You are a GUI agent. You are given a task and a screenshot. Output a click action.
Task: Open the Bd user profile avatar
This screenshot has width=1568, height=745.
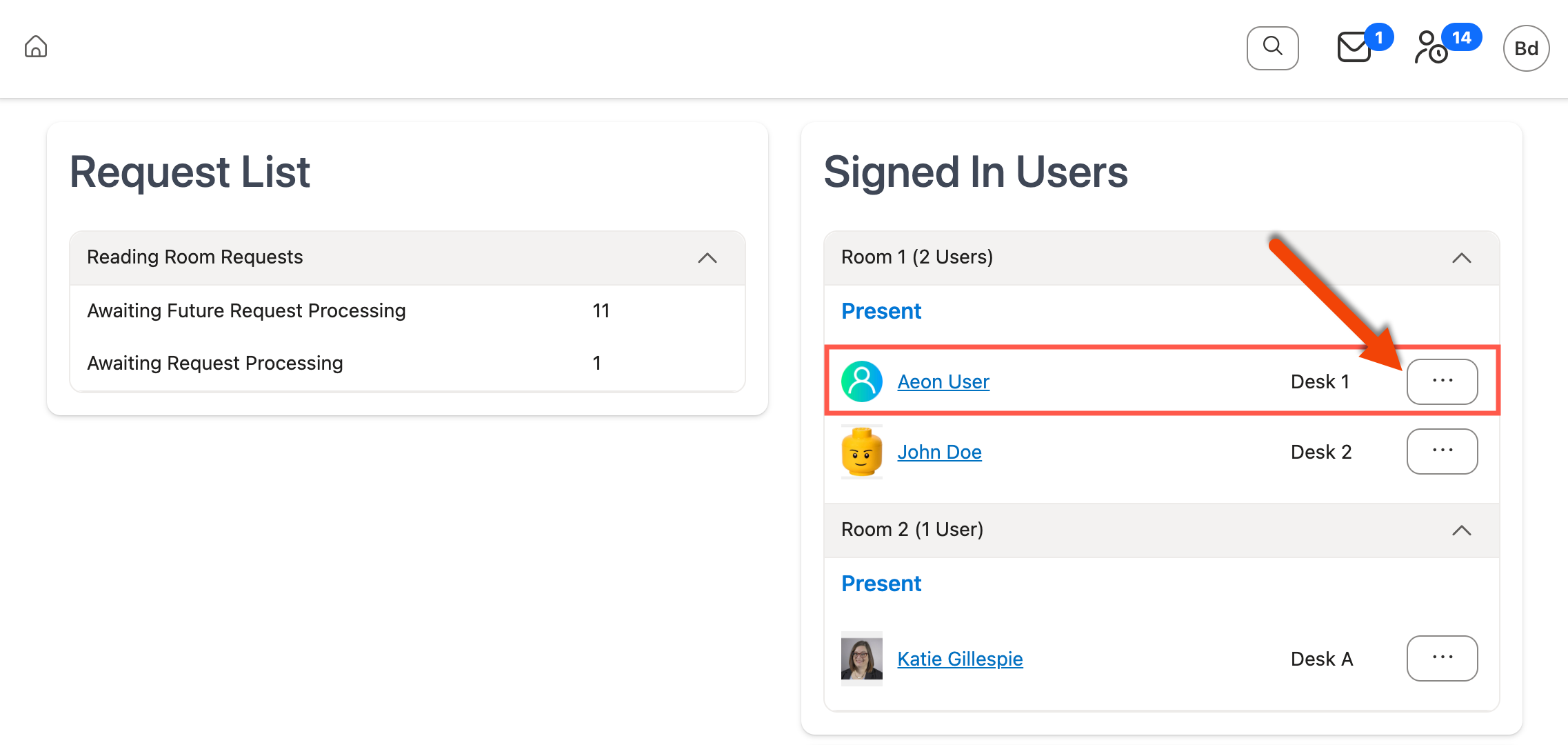pyautogui.click(x=1525, y=47)
